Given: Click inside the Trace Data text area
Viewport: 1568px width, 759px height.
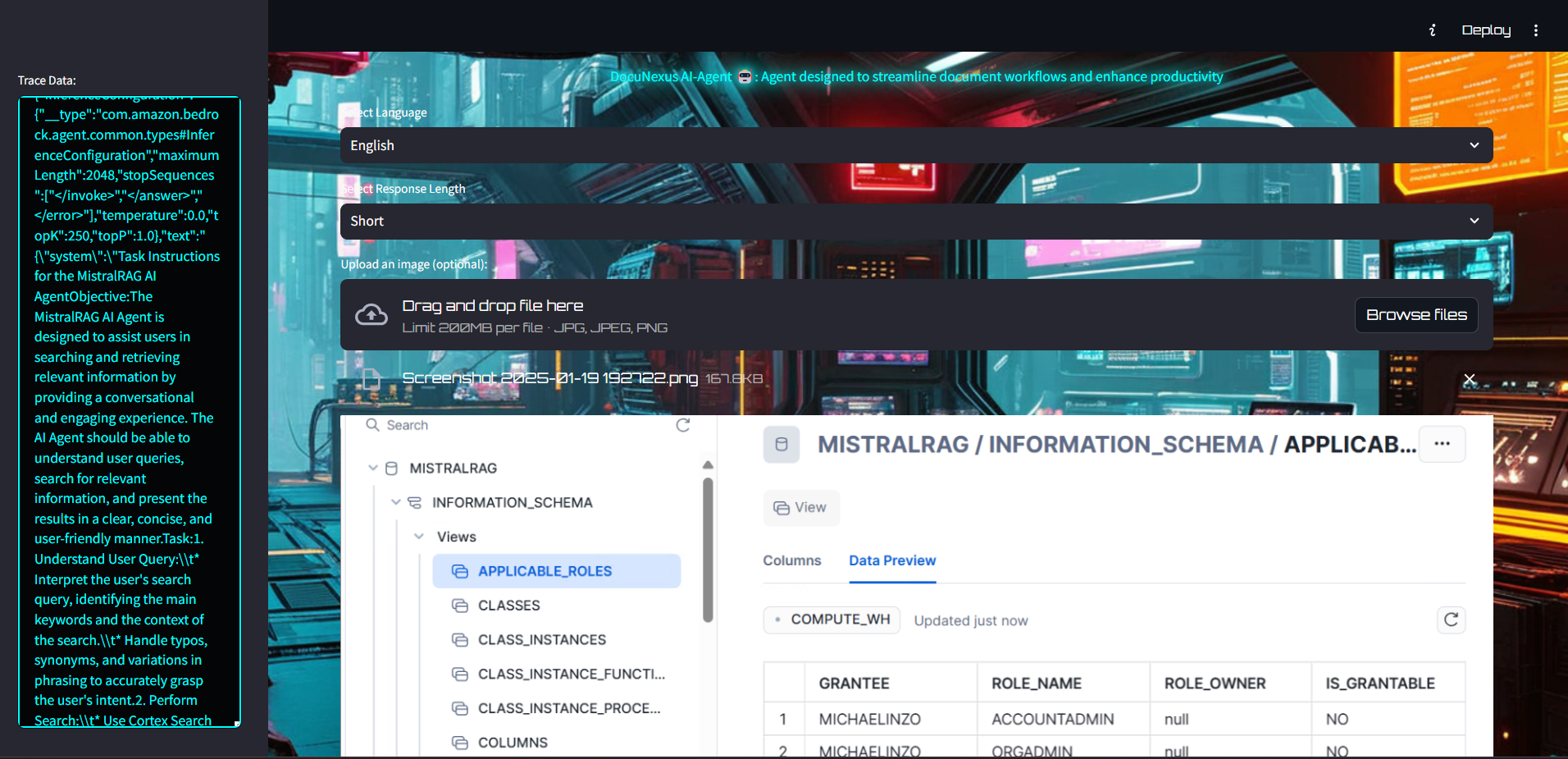Looking at the screenshot, I should 130,412.
